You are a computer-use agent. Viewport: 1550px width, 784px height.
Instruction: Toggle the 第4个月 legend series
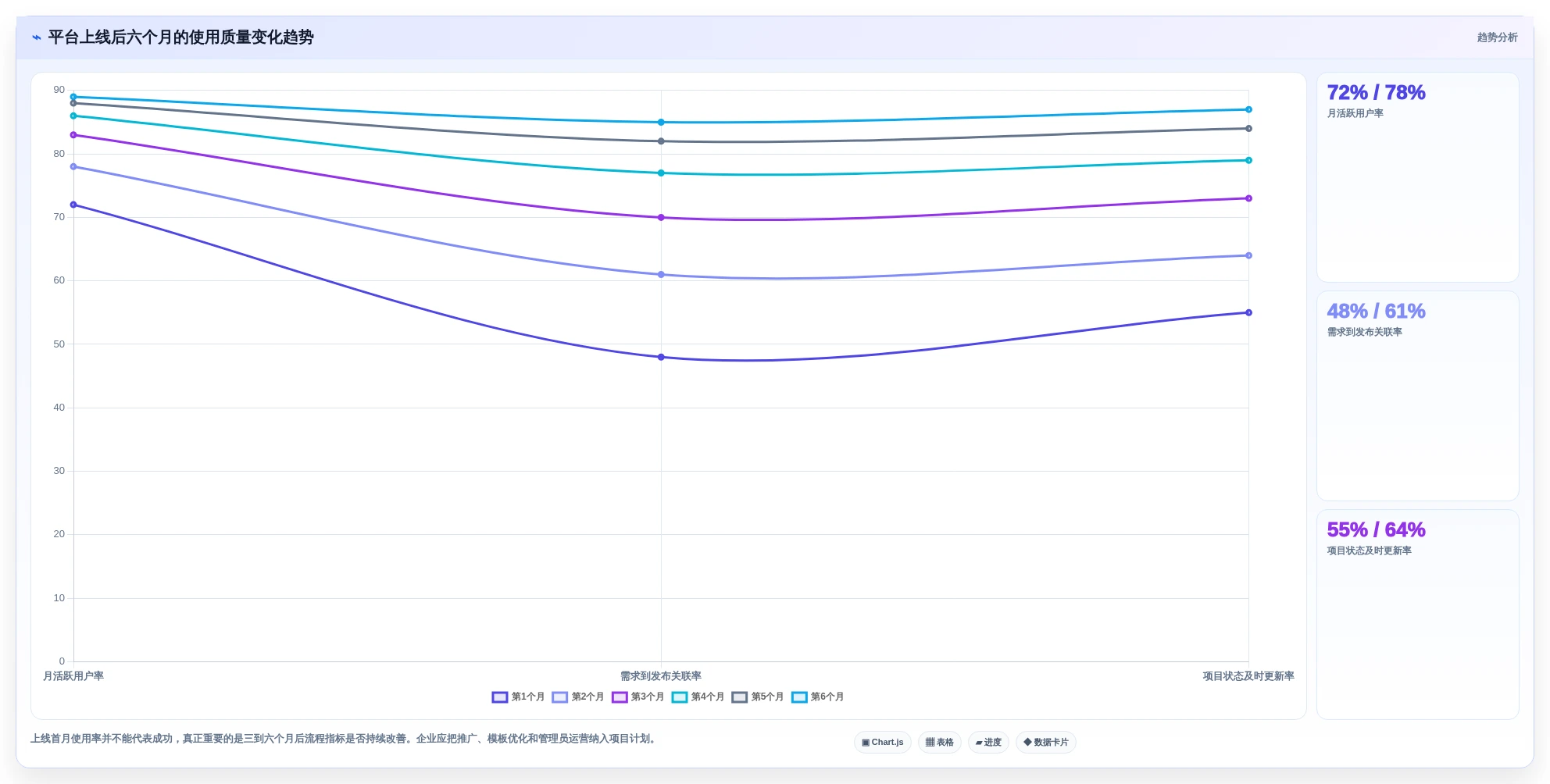point(698,697)
